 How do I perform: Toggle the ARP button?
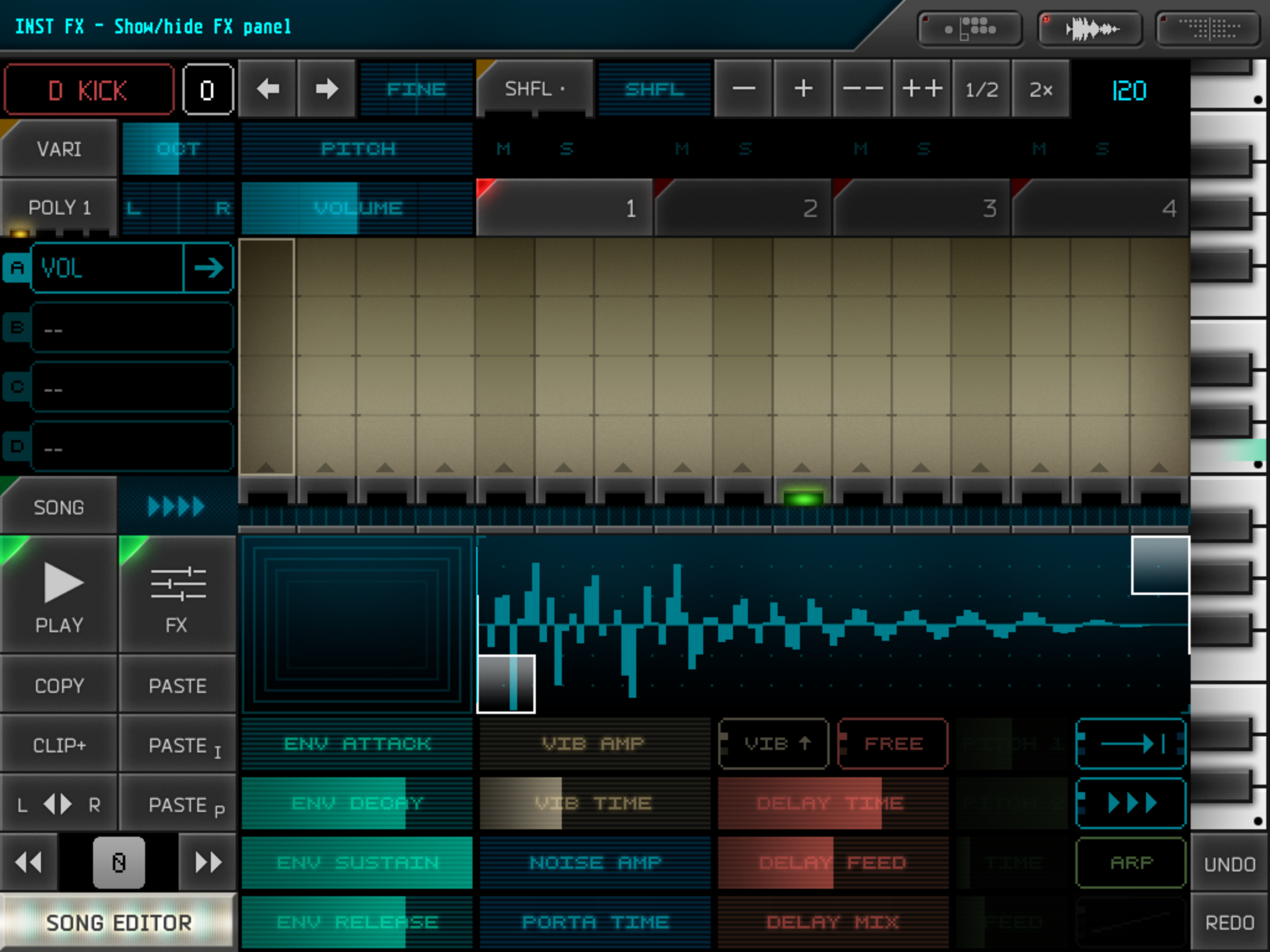1131,862
